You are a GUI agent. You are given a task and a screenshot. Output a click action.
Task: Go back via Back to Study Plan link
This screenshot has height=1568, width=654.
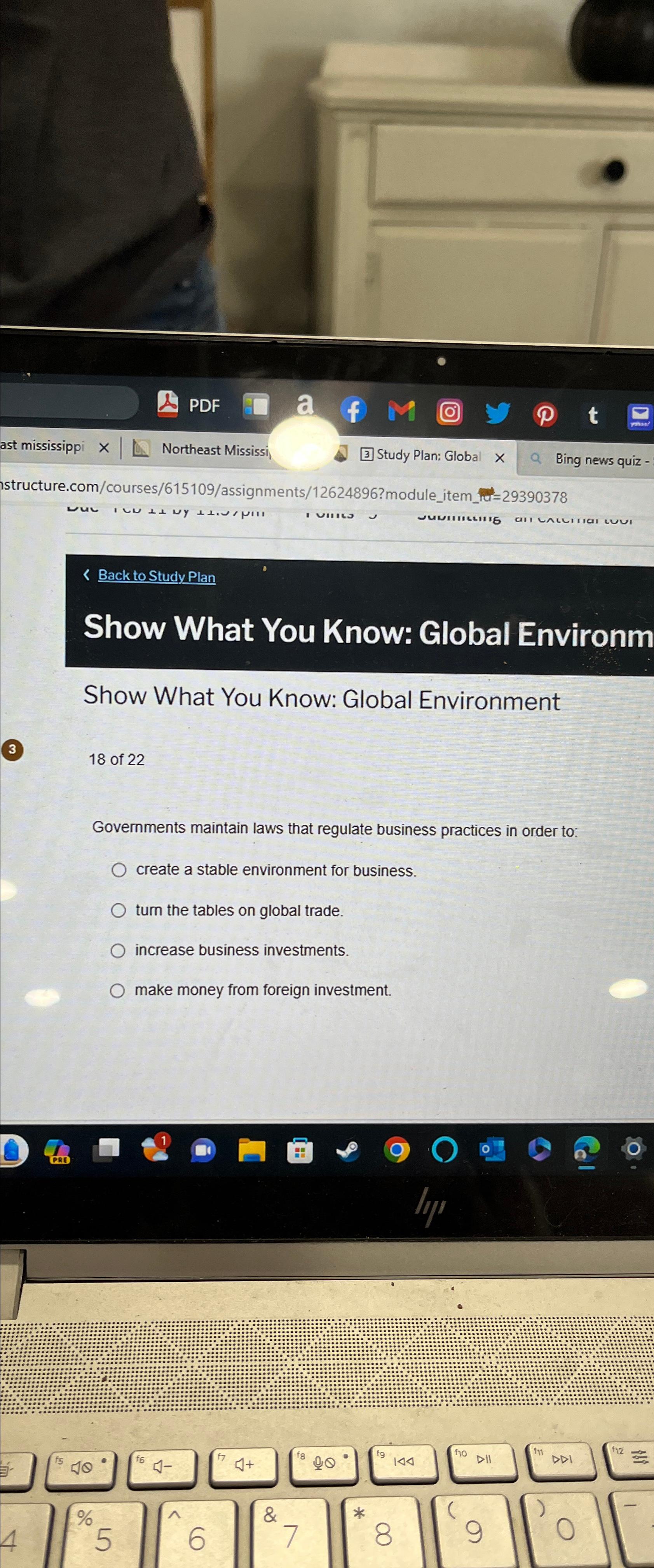(156, 576)
